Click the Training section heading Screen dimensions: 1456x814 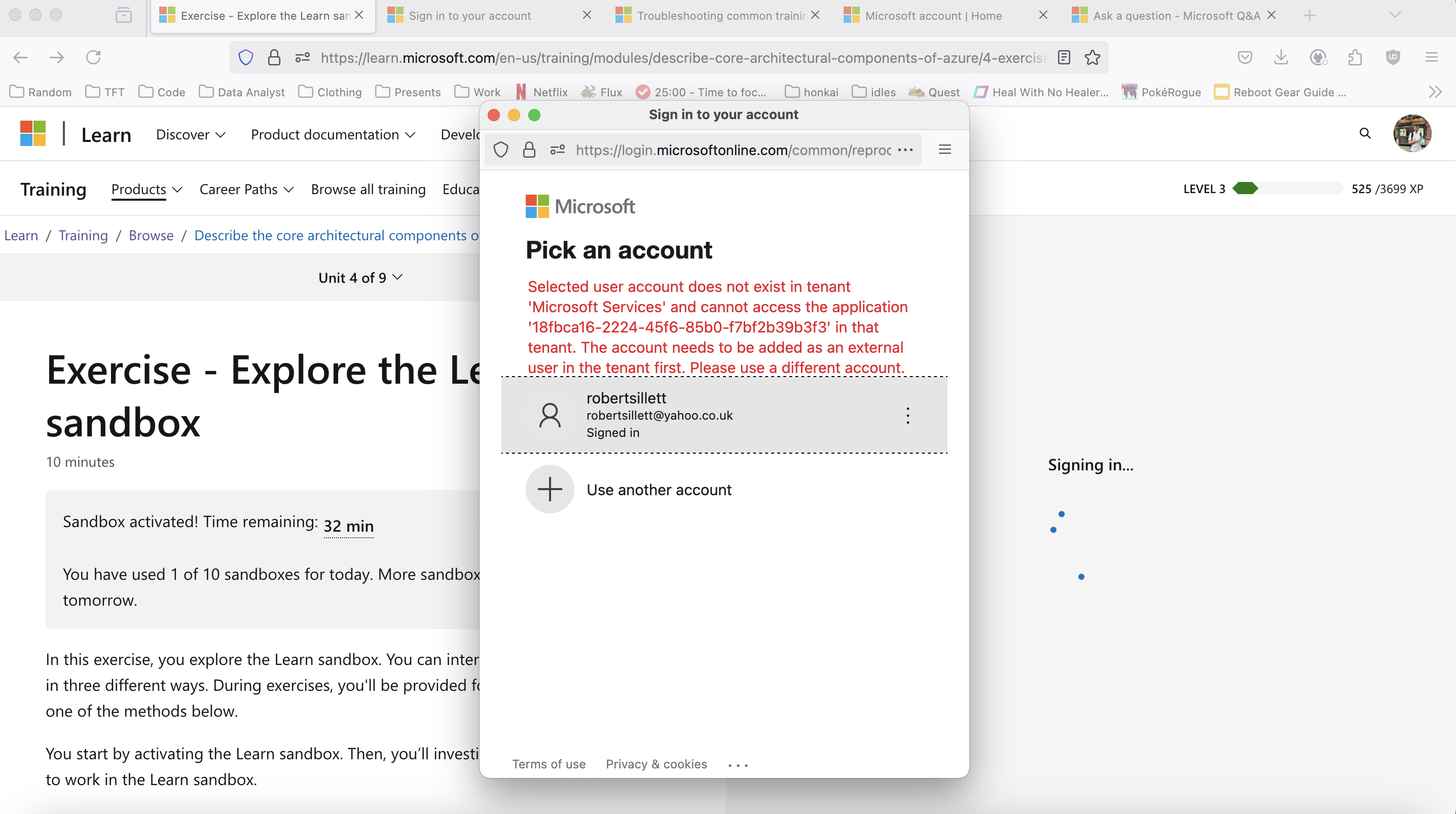click(54, 190)
